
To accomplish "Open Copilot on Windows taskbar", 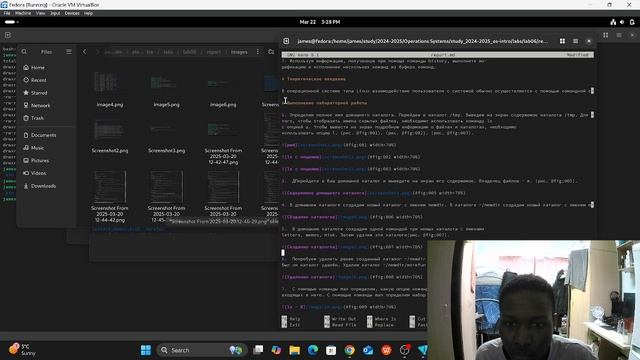I will (x=276, y=350).
